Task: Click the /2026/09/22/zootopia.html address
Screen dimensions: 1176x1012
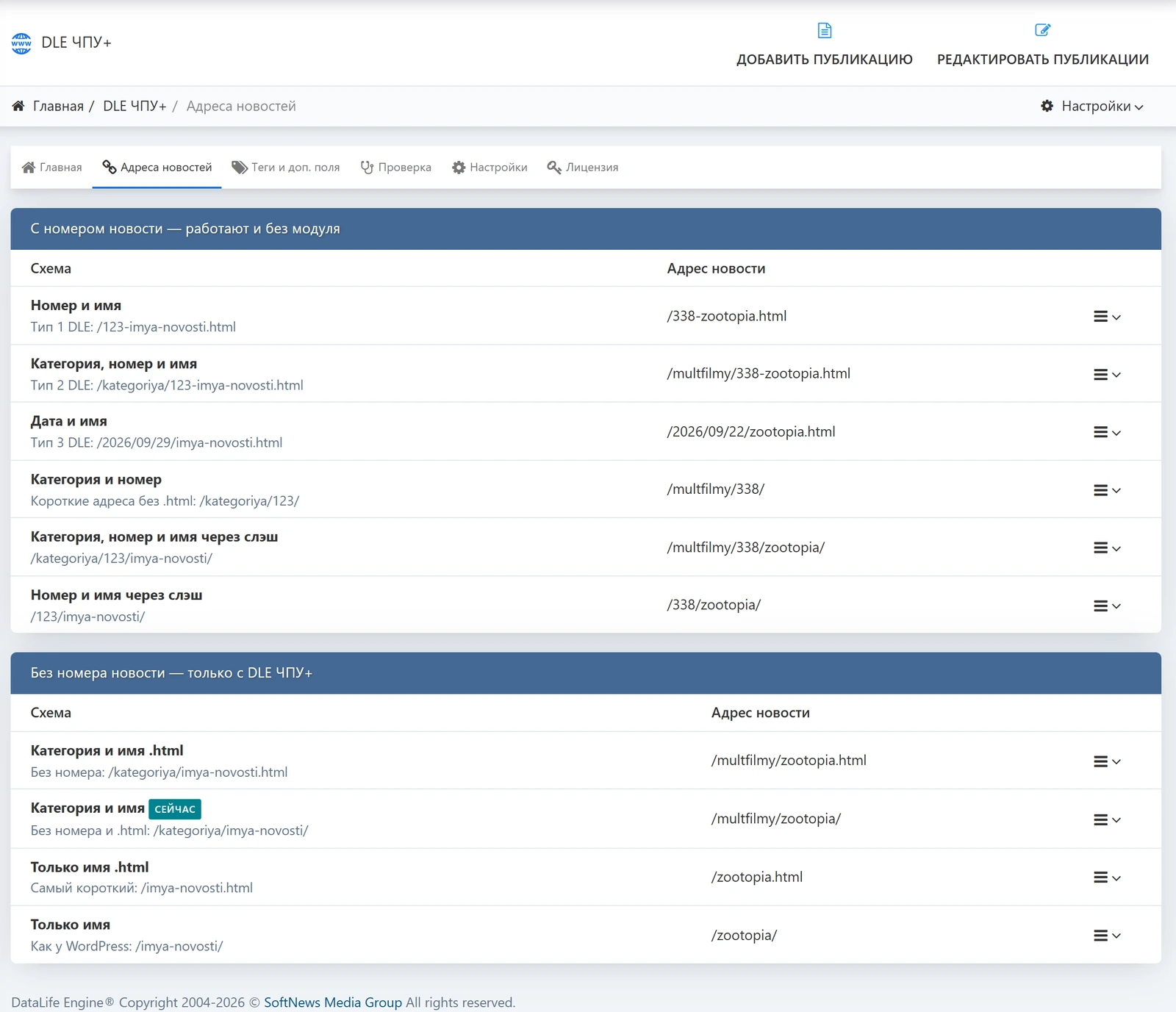Action: (751, 431)
